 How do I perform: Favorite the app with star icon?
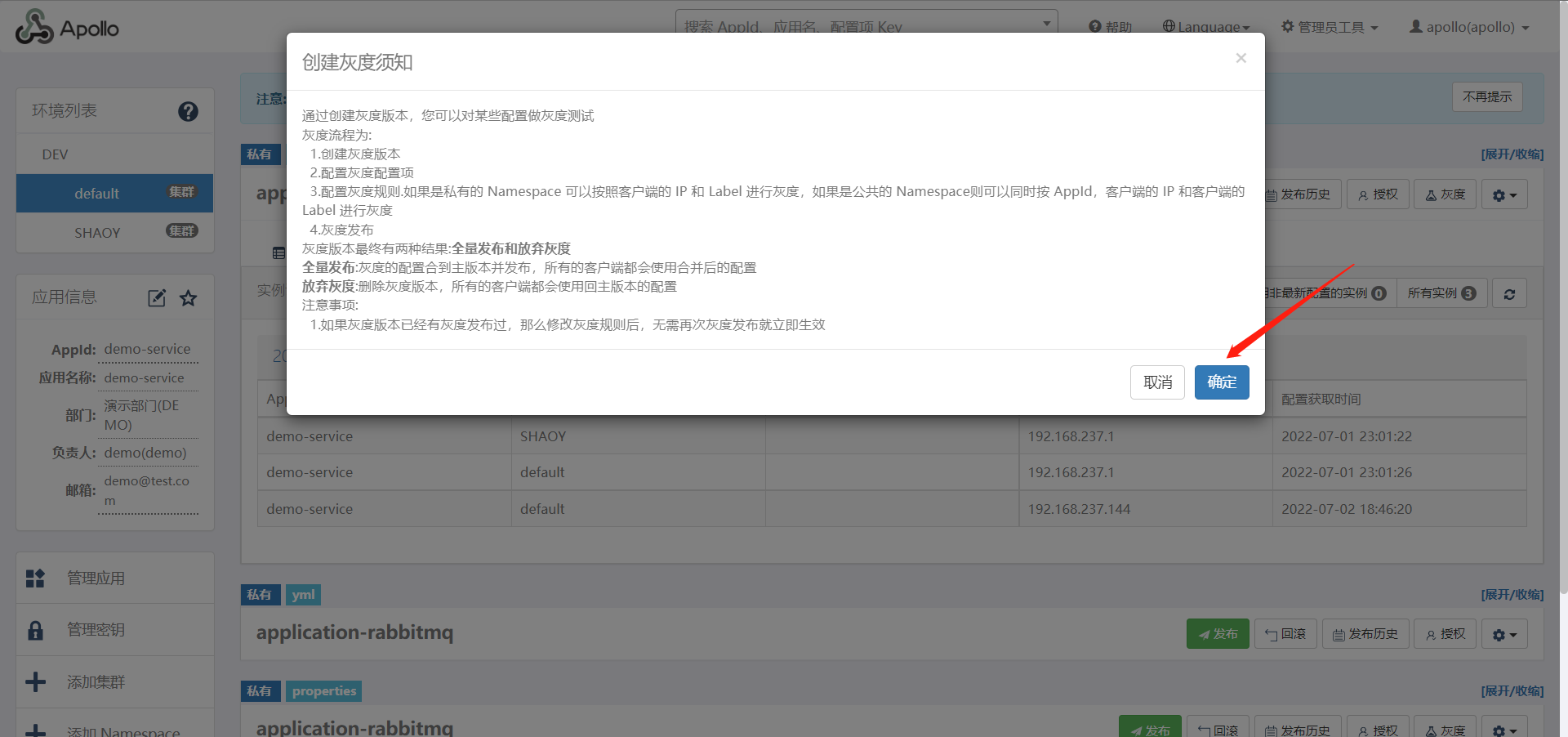189,298
